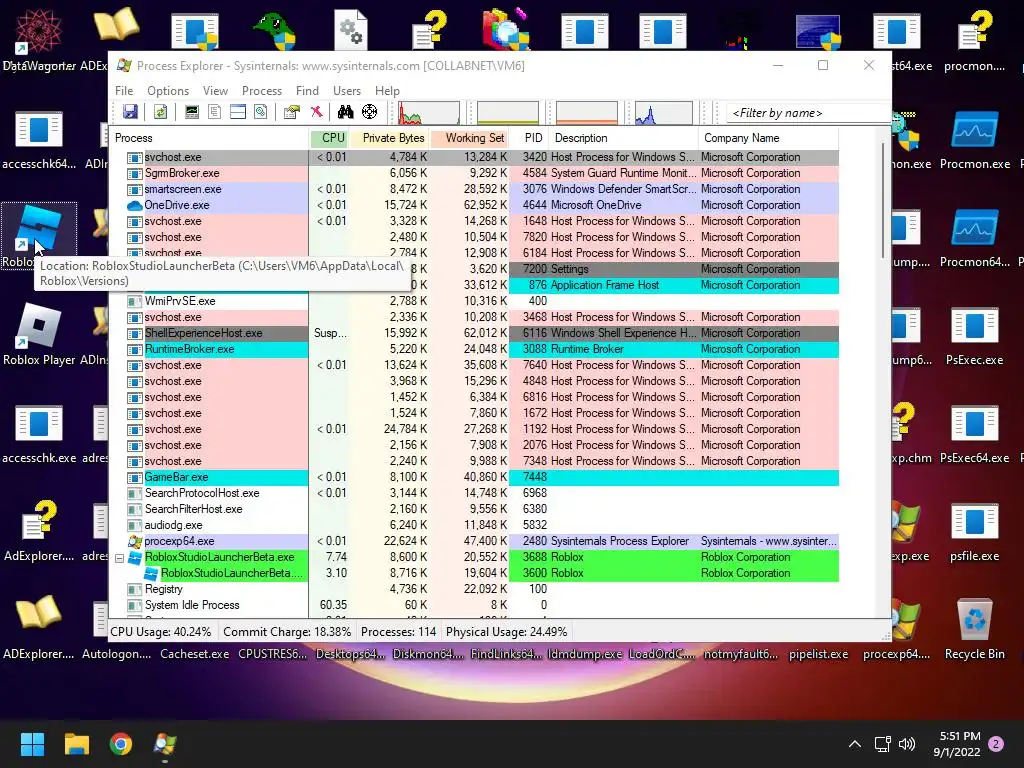
Task: Open the System Information toolbar icon
Action: pyautogui.click(x=192, y=112)
